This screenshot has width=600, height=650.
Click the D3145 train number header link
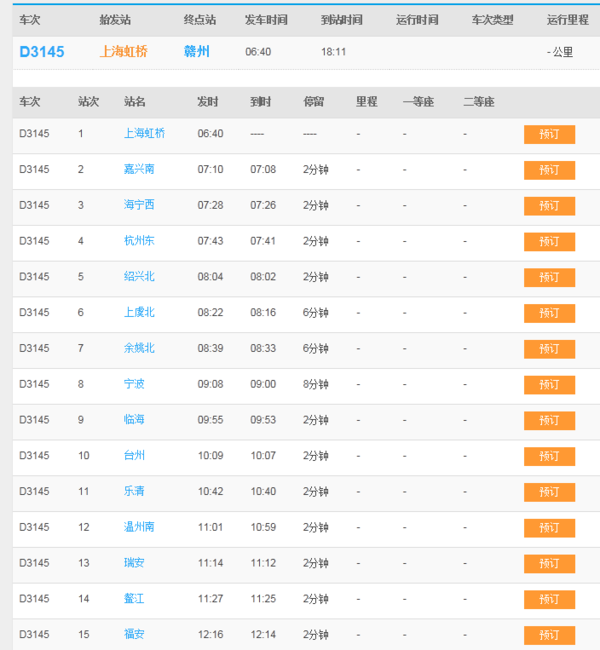42,51
